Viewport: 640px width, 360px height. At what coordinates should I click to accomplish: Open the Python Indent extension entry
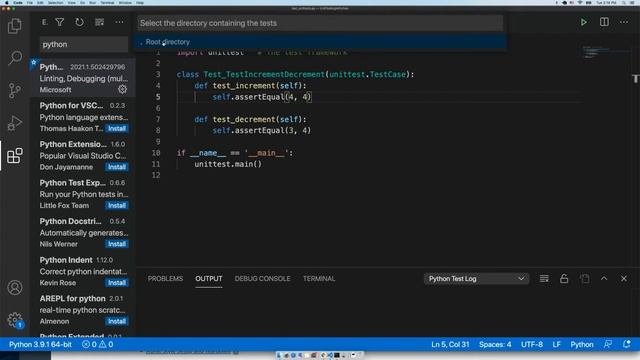click(83, 271)
